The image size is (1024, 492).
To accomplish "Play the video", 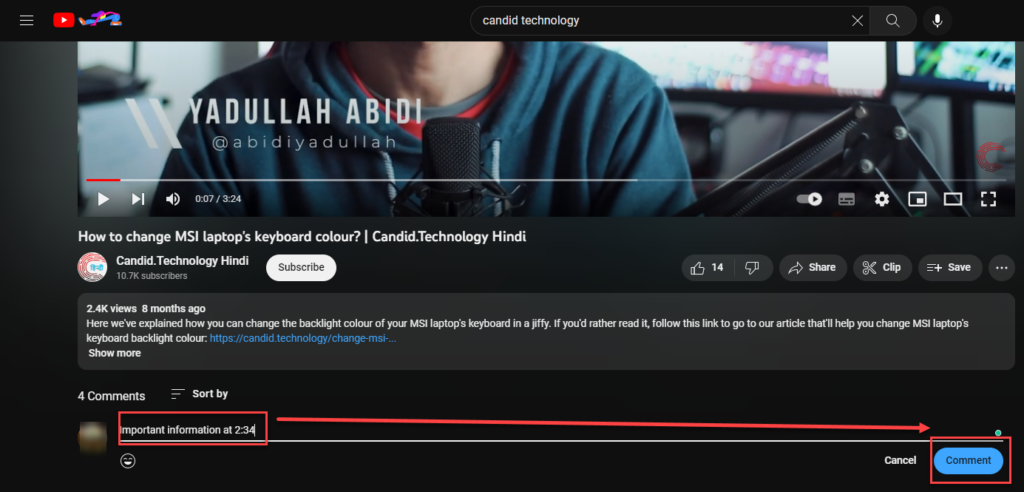I will pos(103,199).
